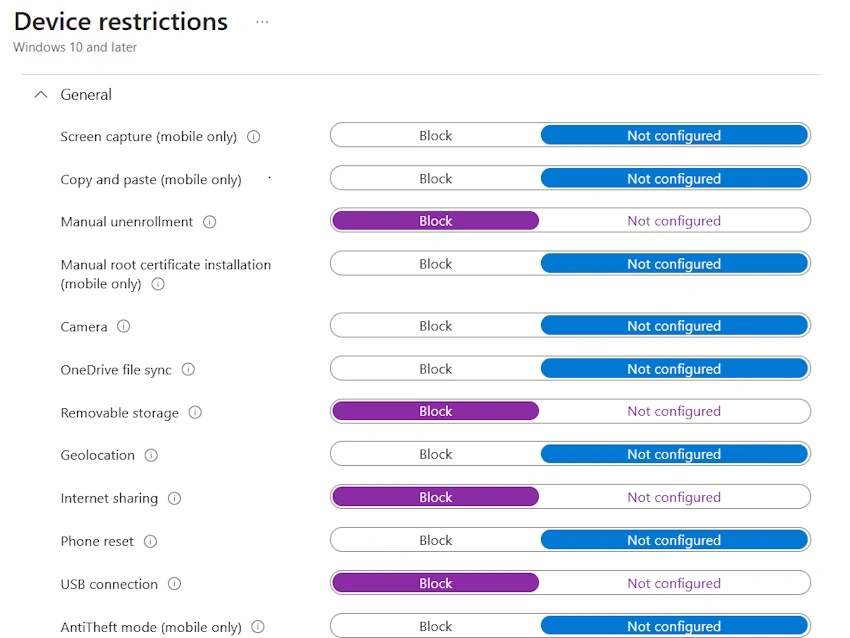850x638 pixels.
Task: Block Screen capture (mobile only)
Action: [435, 136]
